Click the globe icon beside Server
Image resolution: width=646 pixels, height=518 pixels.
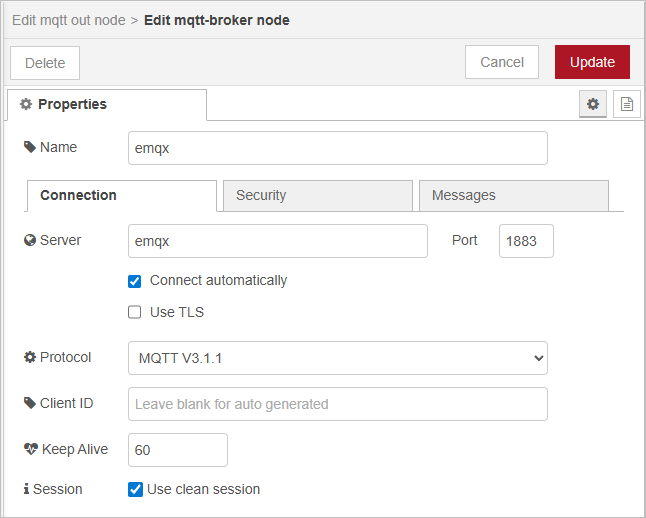tap(30, 241)
